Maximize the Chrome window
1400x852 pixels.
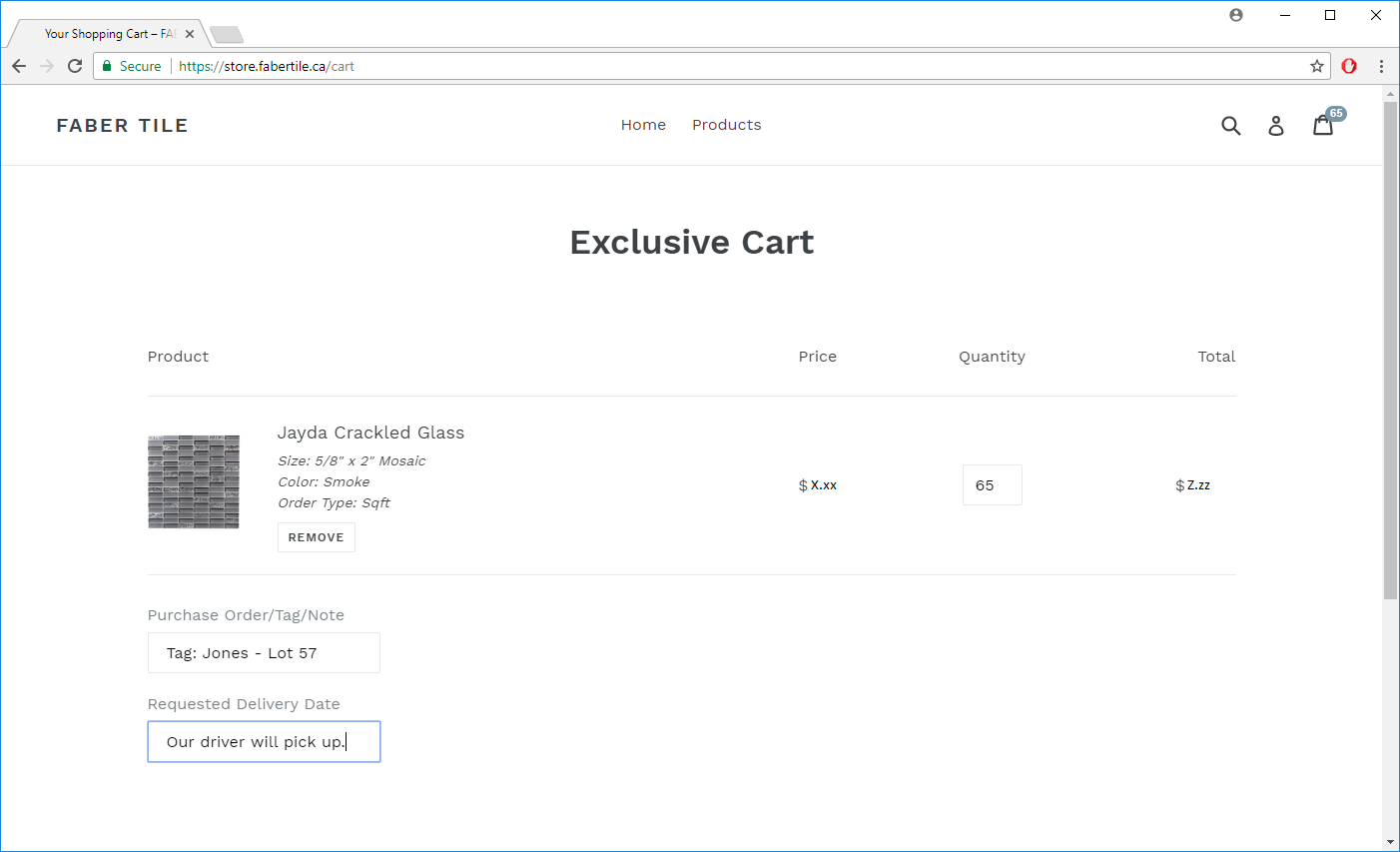[x=1330, y=15]
